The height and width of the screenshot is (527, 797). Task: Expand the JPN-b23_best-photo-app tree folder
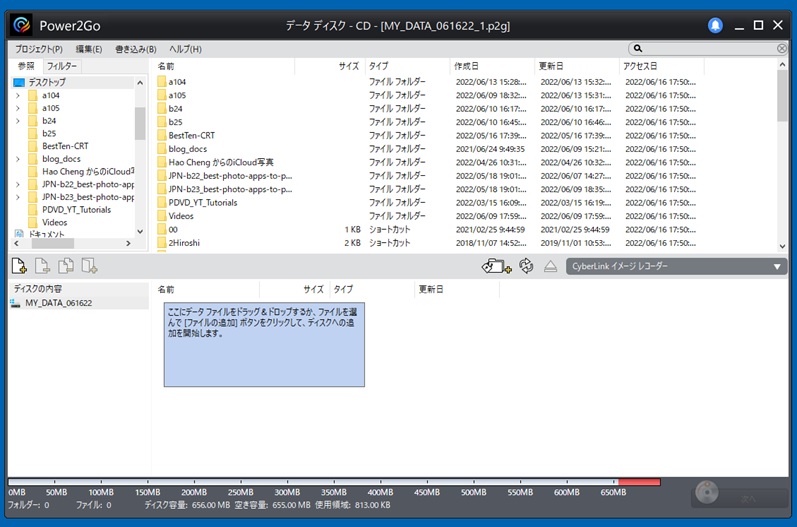point(18,197)
